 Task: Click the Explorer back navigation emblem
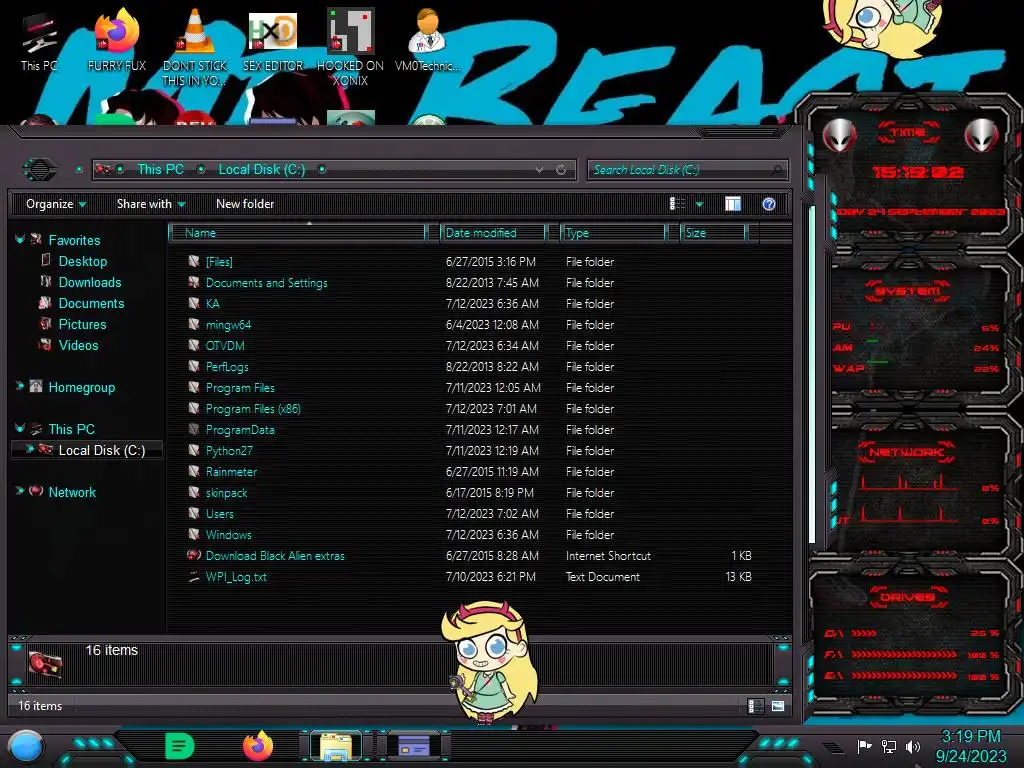pos(40,170)
